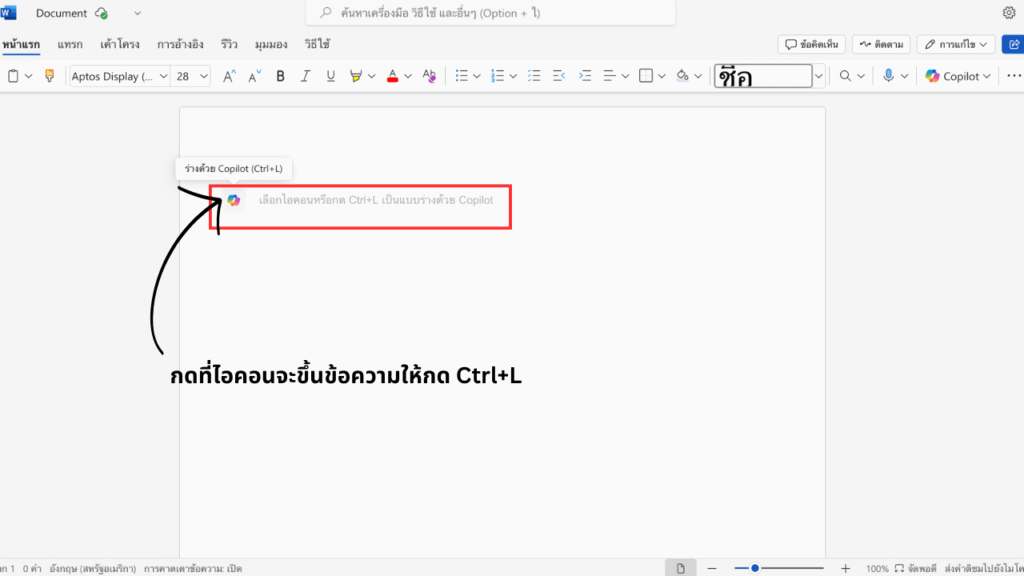Toggle Underline formatting in the ribbon

(331, 76)
